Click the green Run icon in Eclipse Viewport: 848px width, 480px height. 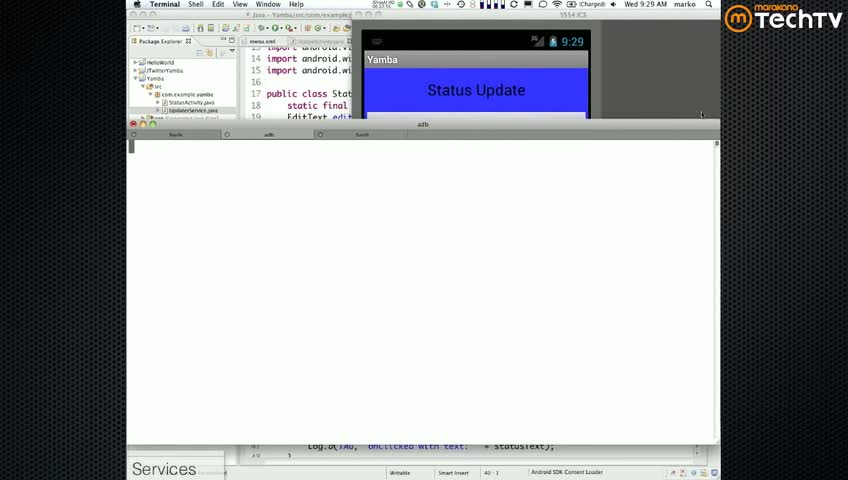(x=275, y=28)
